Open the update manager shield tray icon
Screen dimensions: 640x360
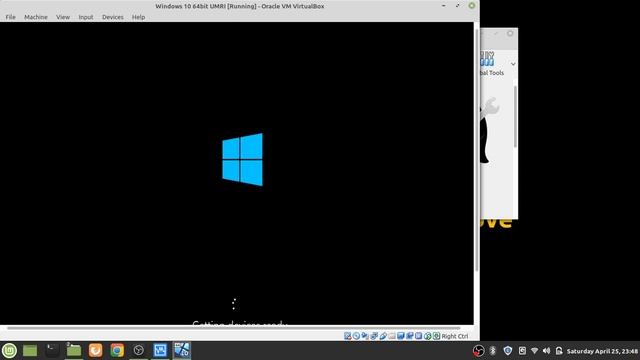[x=507, y=351]
